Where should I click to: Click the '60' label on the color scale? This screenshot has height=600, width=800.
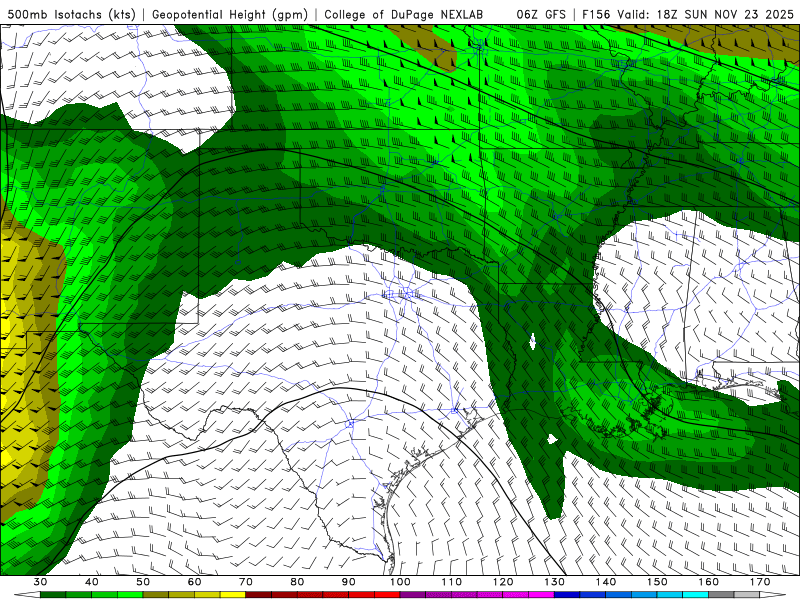point(194,582)
